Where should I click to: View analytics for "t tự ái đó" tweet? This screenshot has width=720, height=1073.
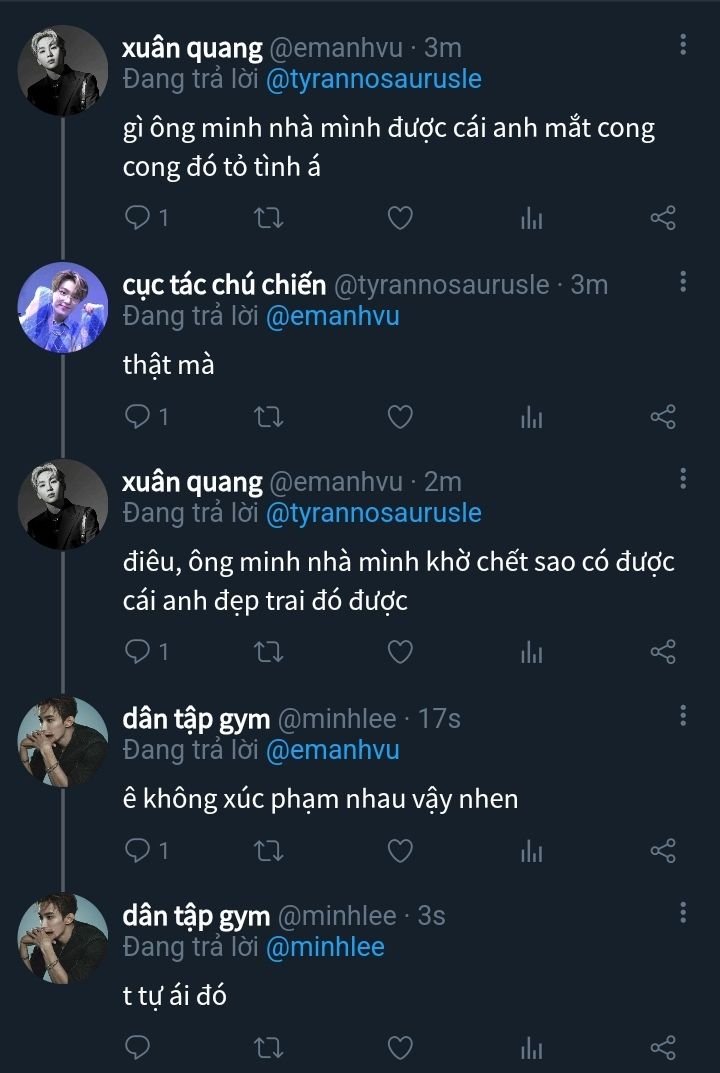pos(531,1048)
